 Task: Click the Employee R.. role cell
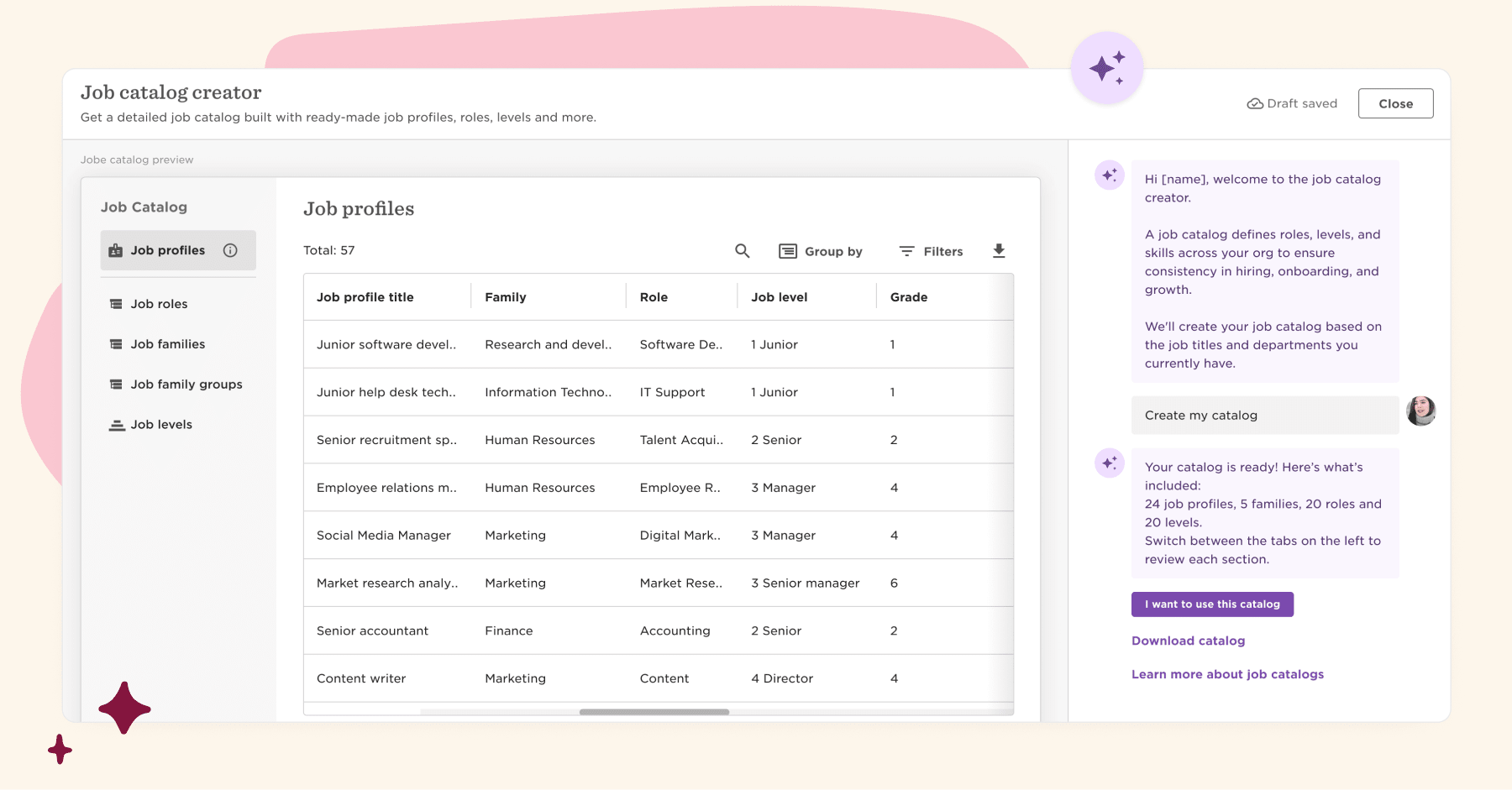(680, 488)
